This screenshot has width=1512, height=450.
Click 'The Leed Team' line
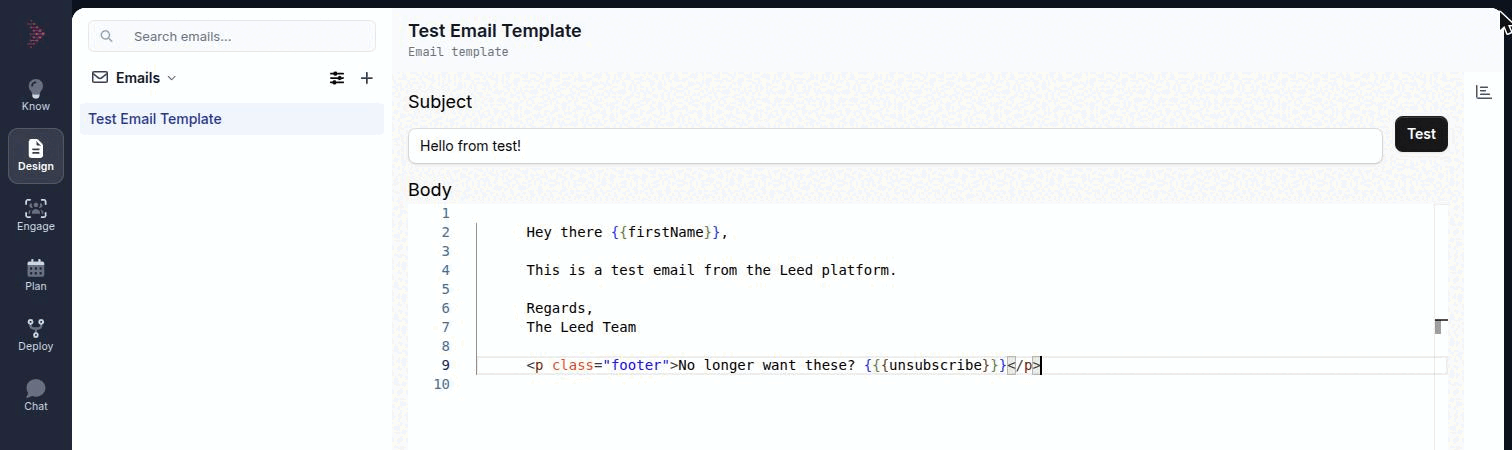(581, 327)
